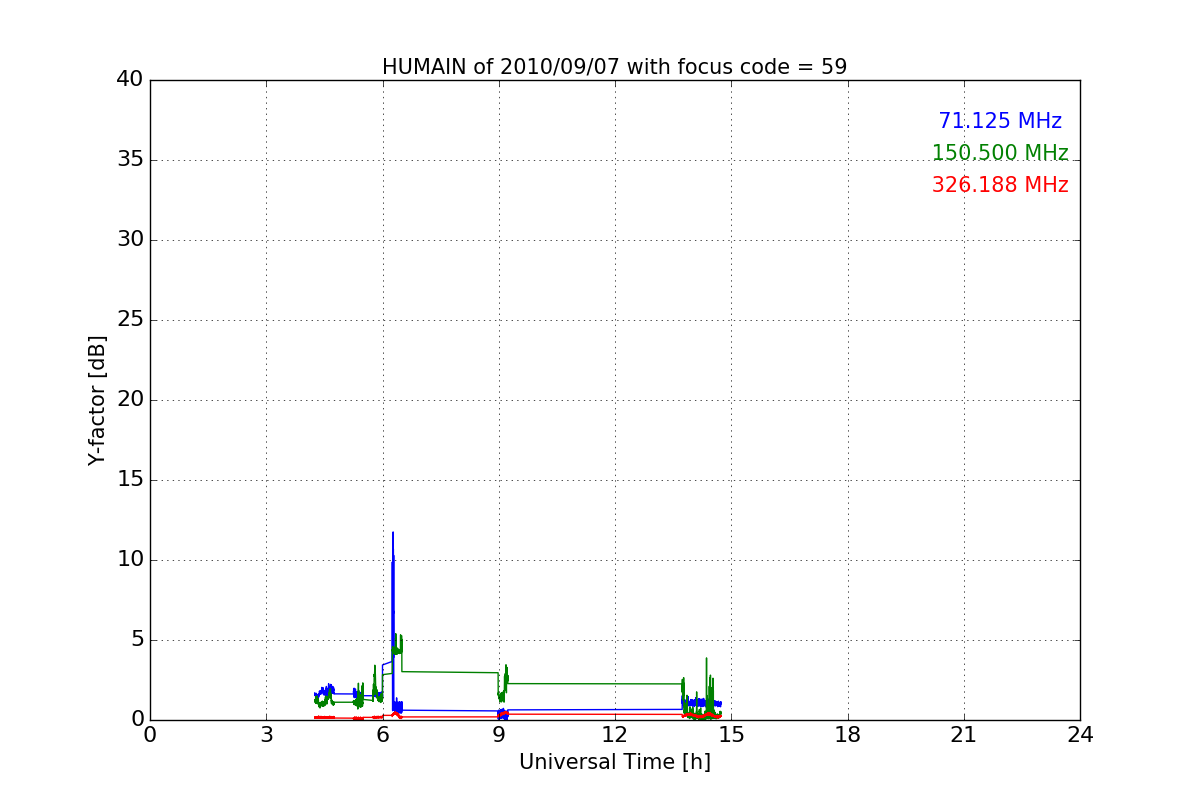Click the x-axis tick label 18
The height and width of the screenshot is (800, 1200).
click(x=848, y=735)
